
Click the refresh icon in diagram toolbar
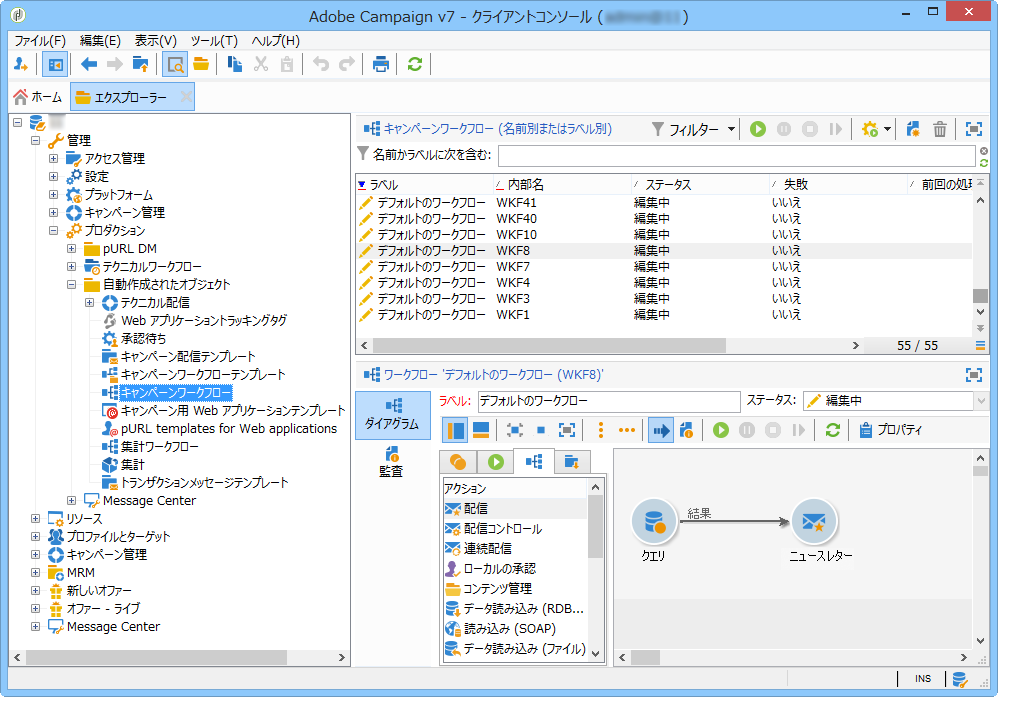833,430
